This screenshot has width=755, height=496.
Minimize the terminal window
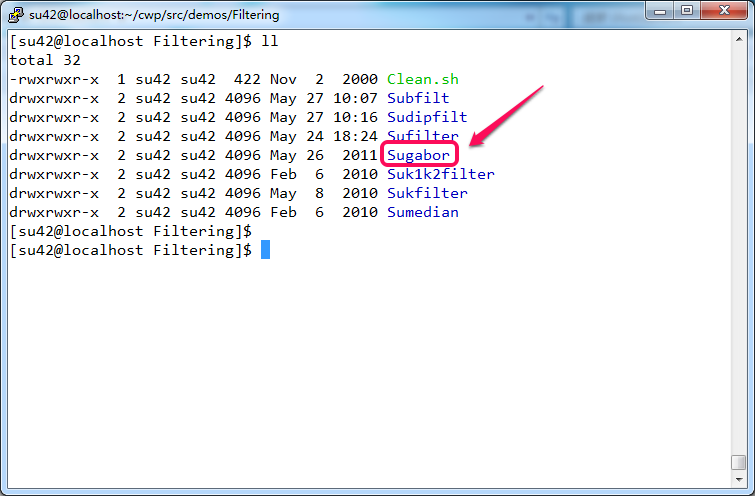(x=660, y=11)
